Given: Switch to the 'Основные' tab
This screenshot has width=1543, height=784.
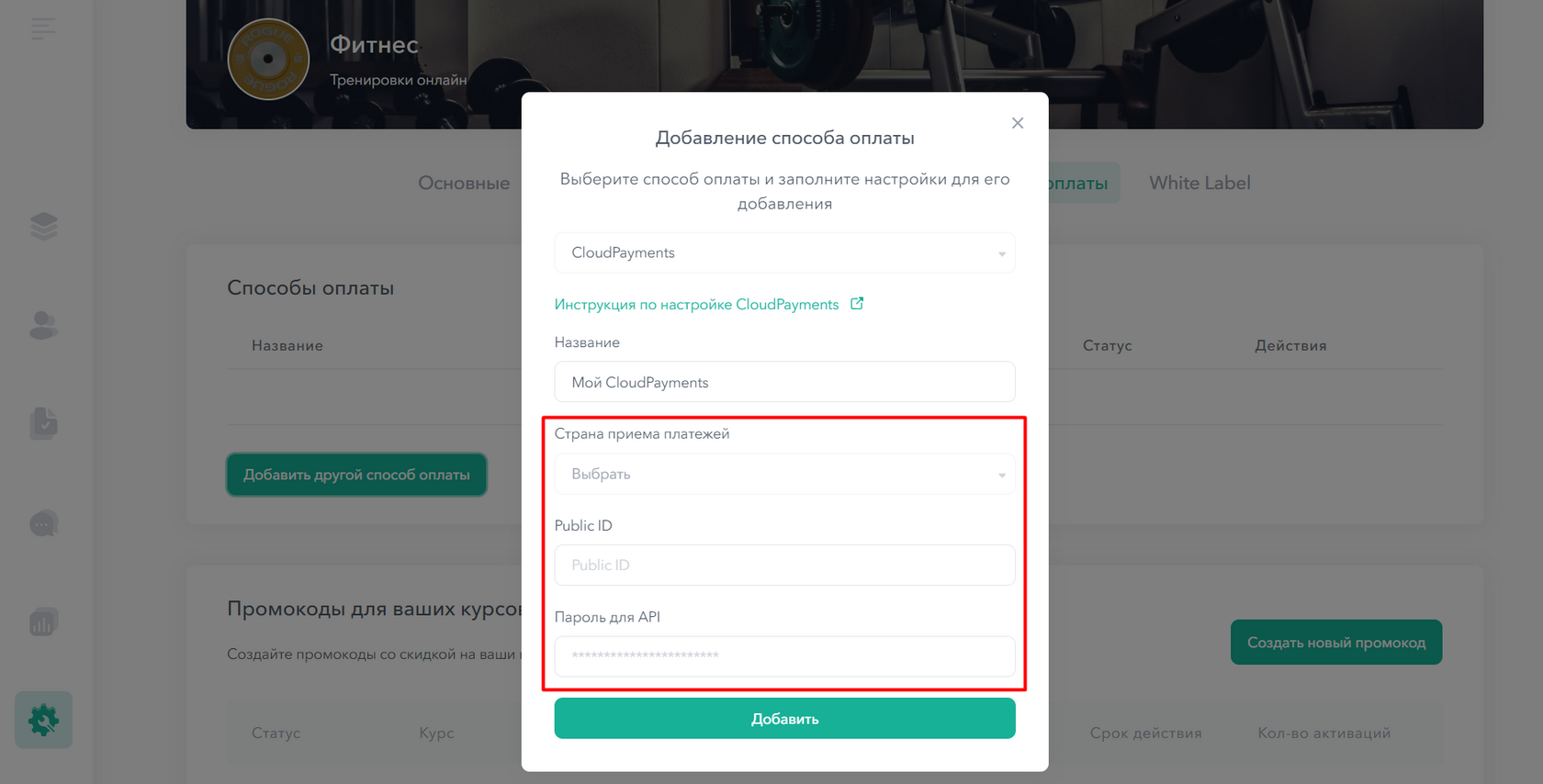Looking at the screenshot, I should 464,183.
